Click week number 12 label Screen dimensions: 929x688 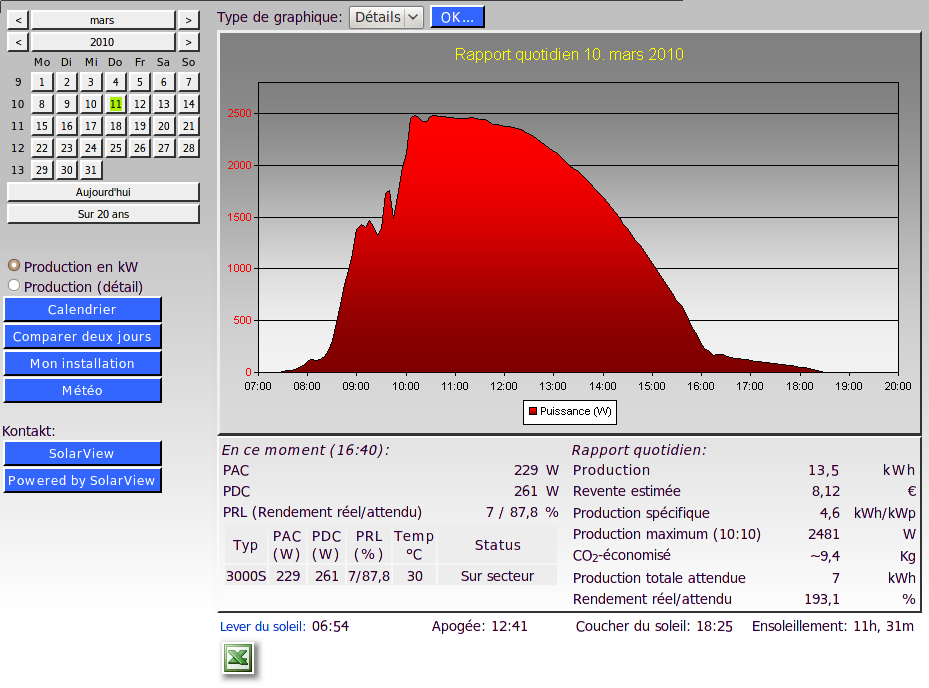tap(18, 148)
